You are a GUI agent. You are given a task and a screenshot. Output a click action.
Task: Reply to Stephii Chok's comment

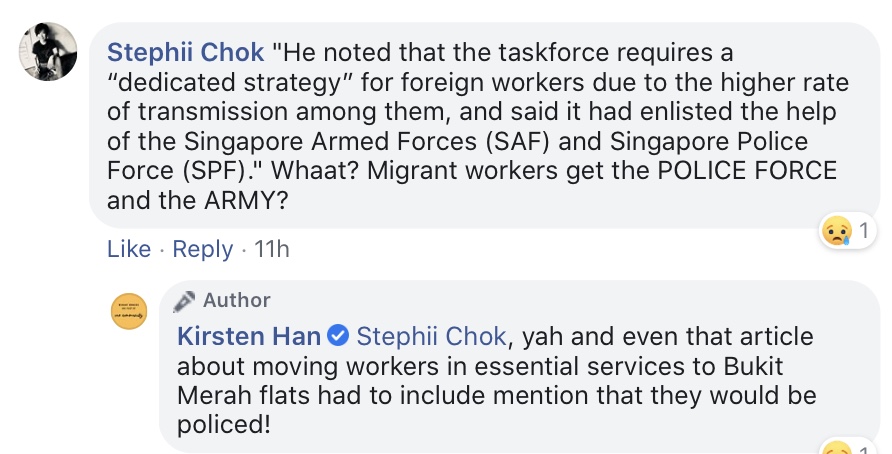click(x=203, y=249)
